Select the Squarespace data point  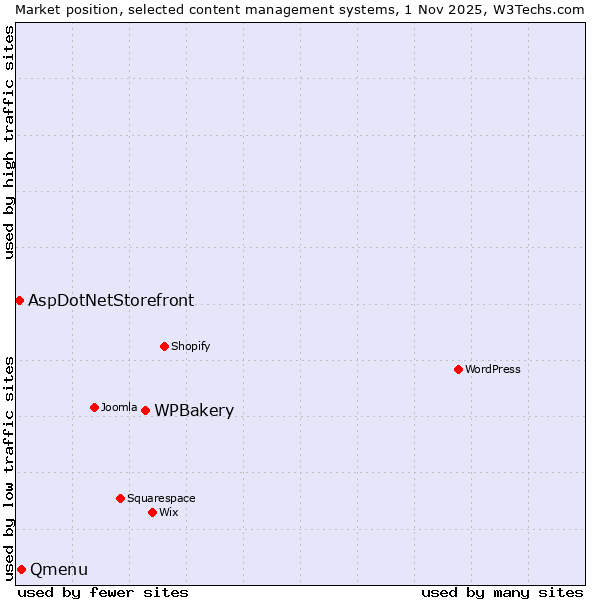[120, 498]
